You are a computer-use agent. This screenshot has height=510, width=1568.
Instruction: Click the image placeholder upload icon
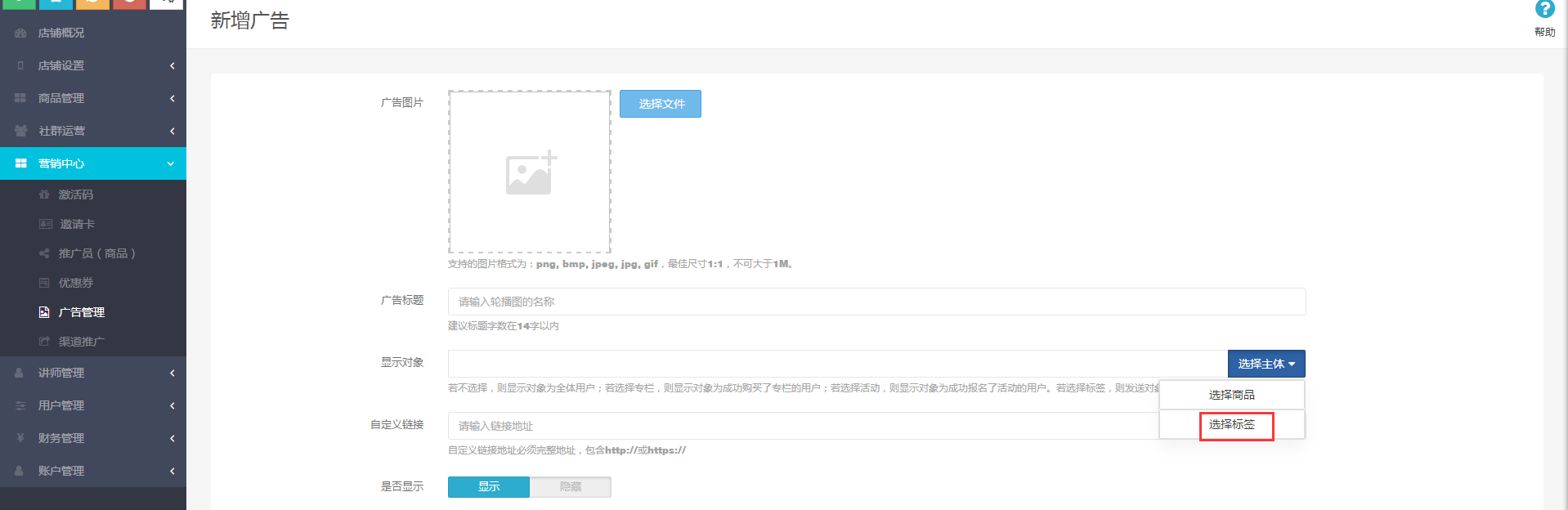point(531,172)
